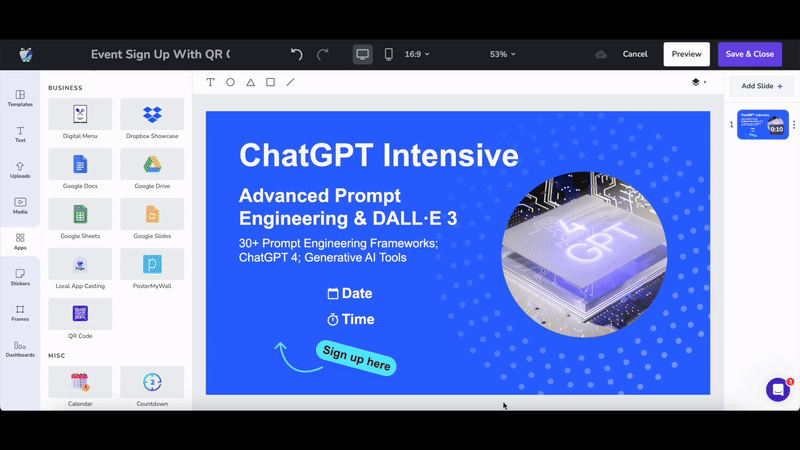Select the text tool in canvas toolbar
The image size is (800, 450).
210,82
